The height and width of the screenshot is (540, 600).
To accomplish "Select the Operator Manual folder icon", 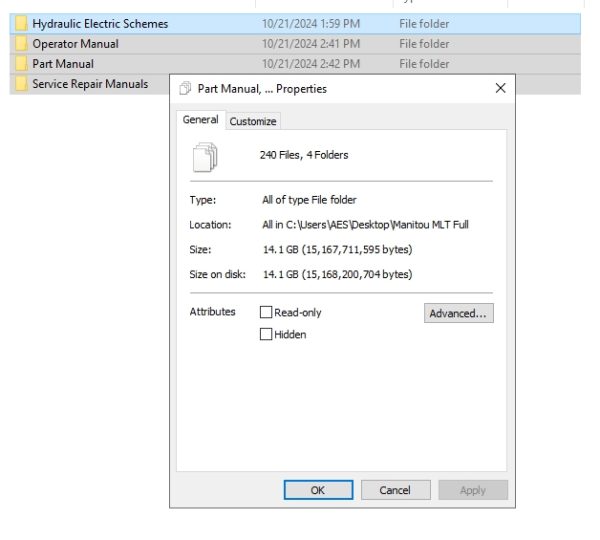I will point(21,44).
